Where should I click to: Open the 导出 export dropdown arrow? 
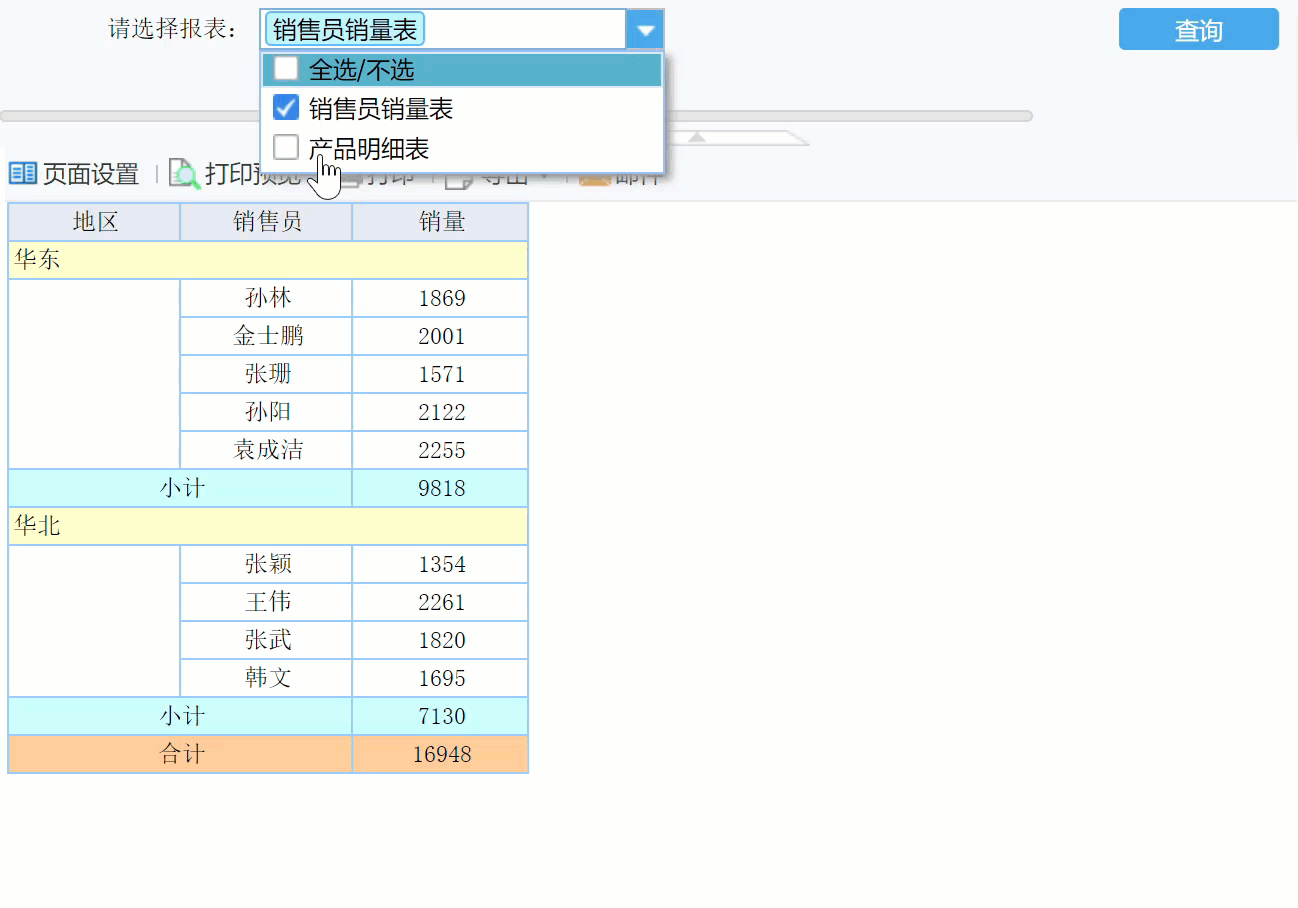click(545, 175)
